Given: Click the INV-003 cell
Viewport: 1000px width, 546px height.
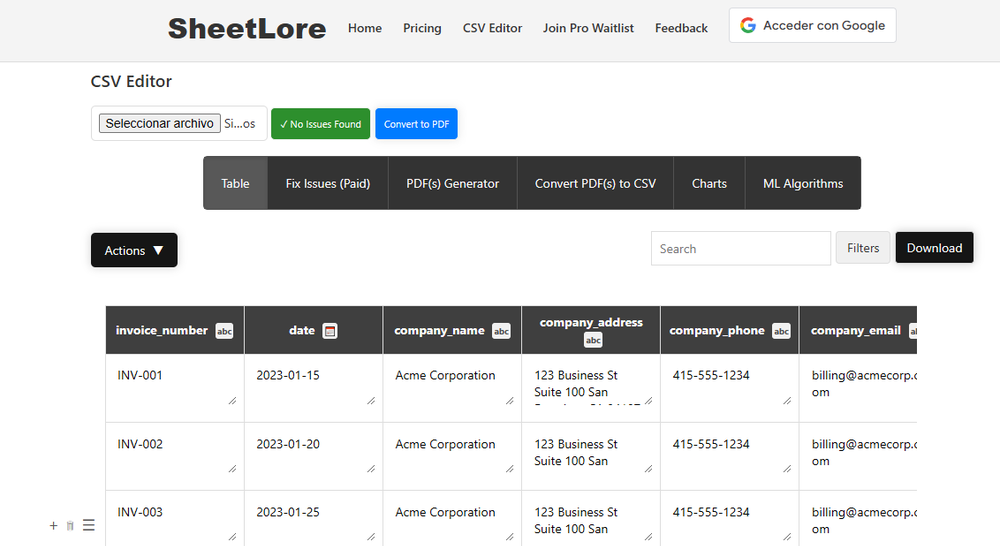Looking at the screenshot, I should tap(175, 519).
